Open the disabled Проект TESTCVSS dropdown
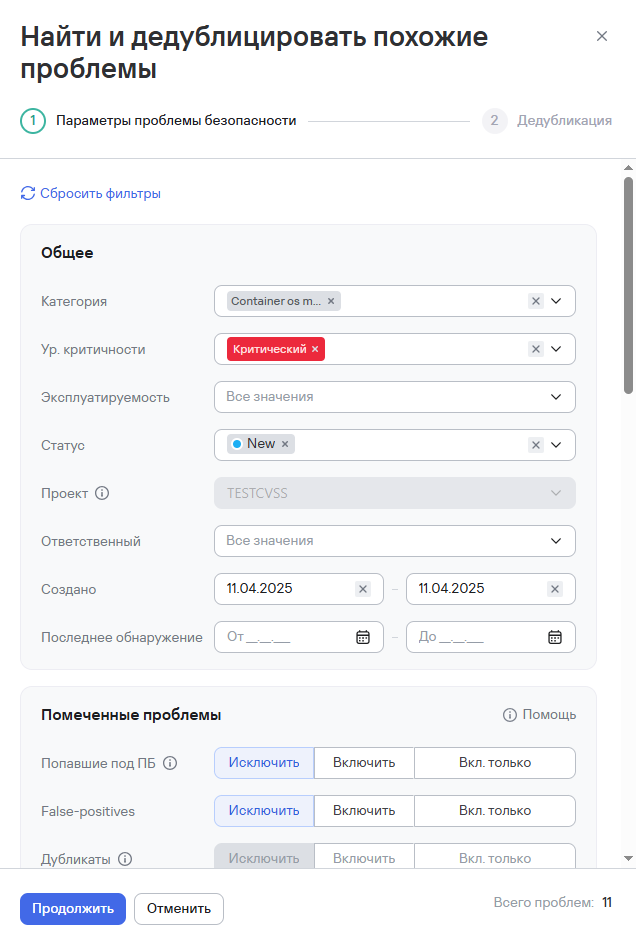 (x=395, y=493)
